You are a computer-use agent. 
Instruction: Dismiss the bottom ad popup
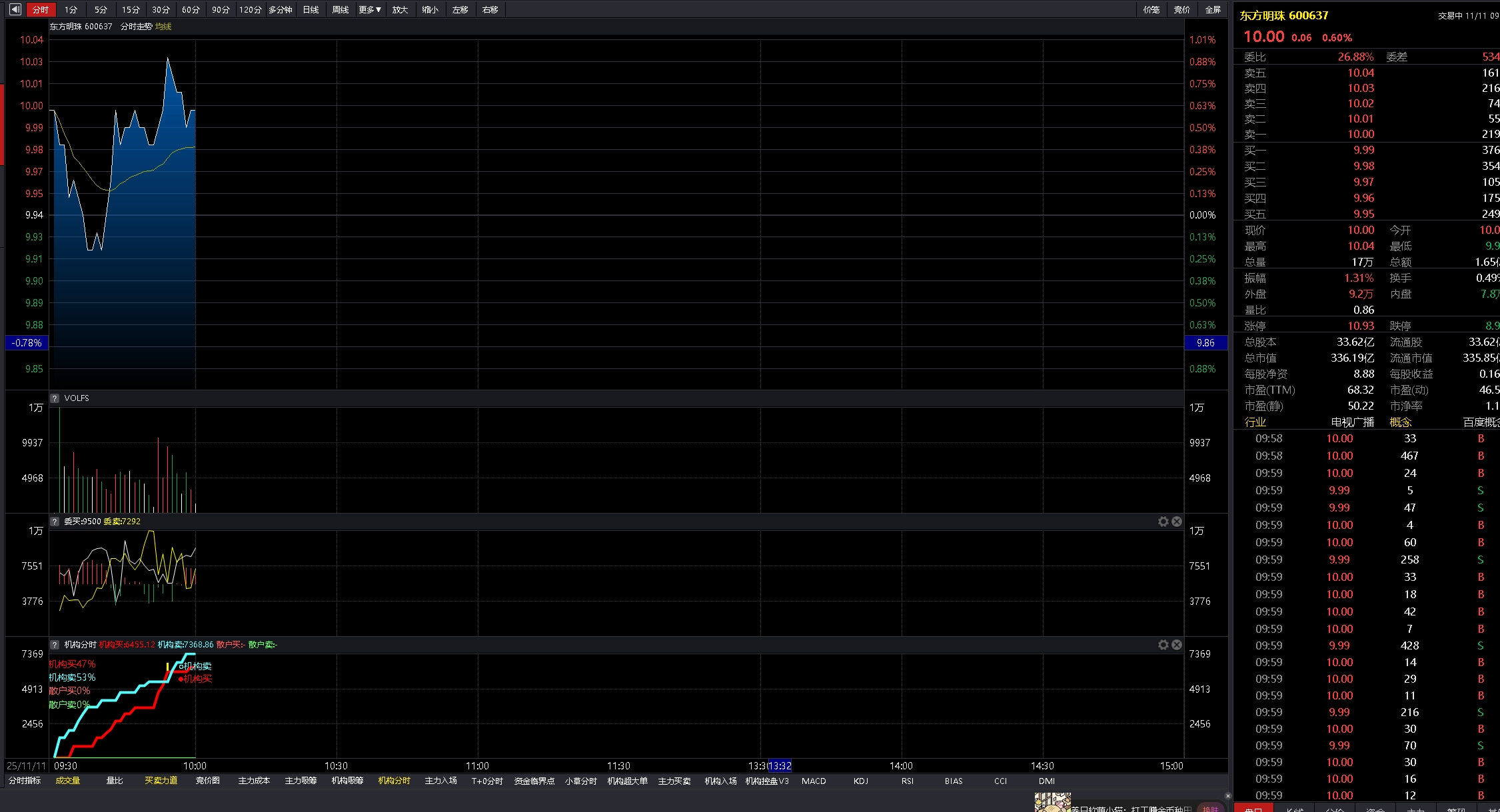pyautogui.click(x=1228, y=796)
